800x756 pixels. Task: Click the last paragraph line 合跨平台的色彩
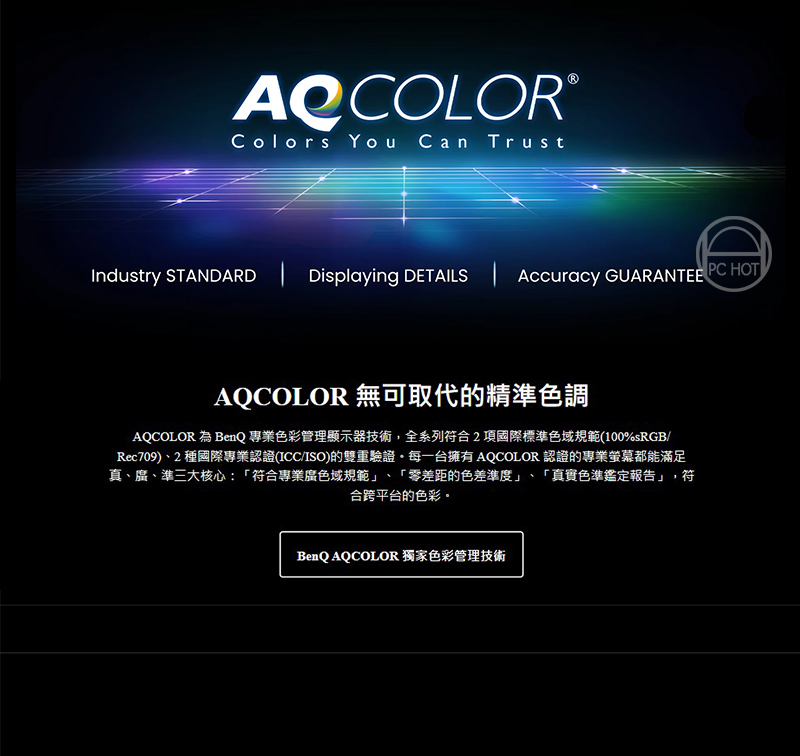(x=401, y=495)
